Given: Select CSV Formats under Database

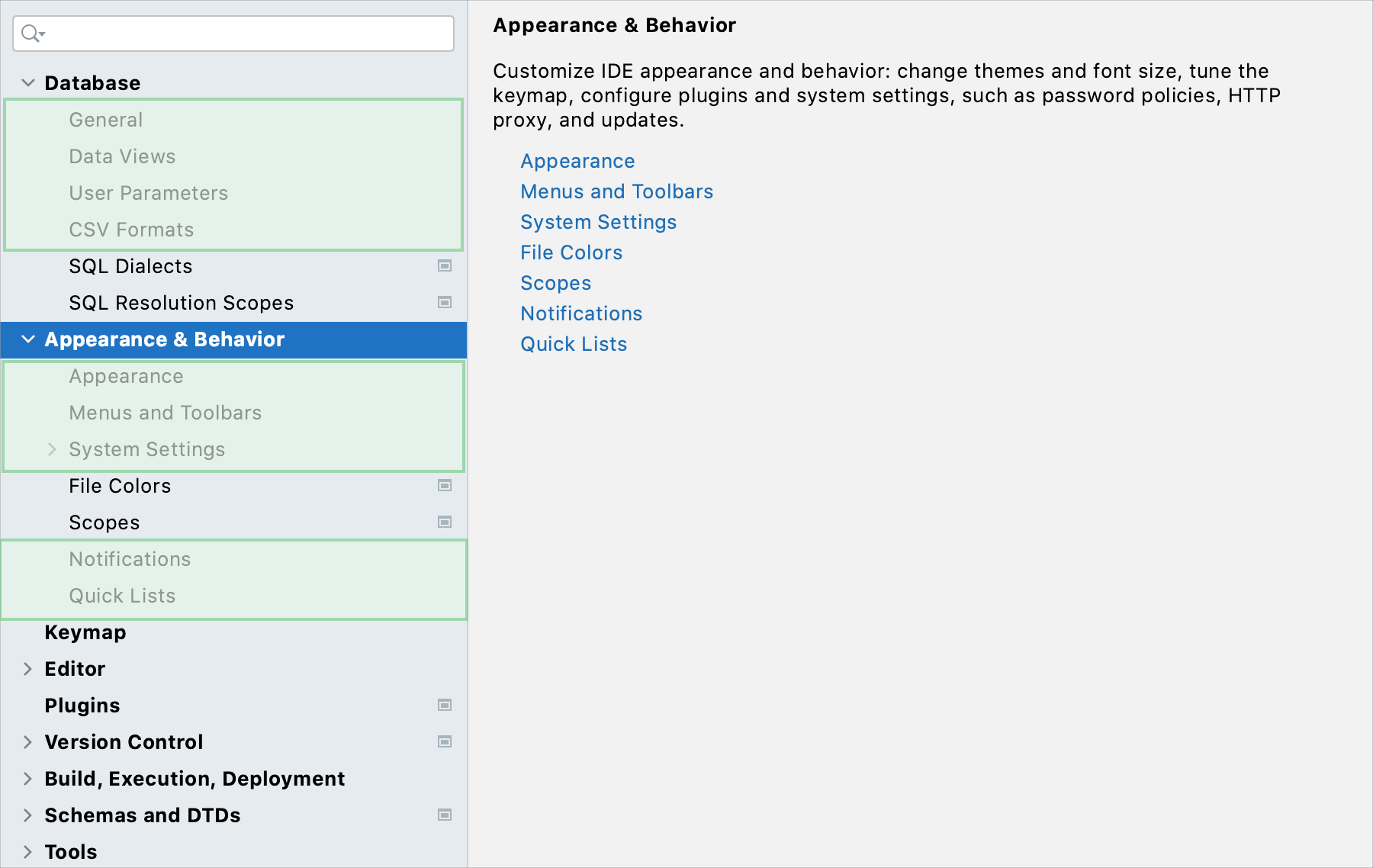Looking at the screenshot, I should coord(131,229).
